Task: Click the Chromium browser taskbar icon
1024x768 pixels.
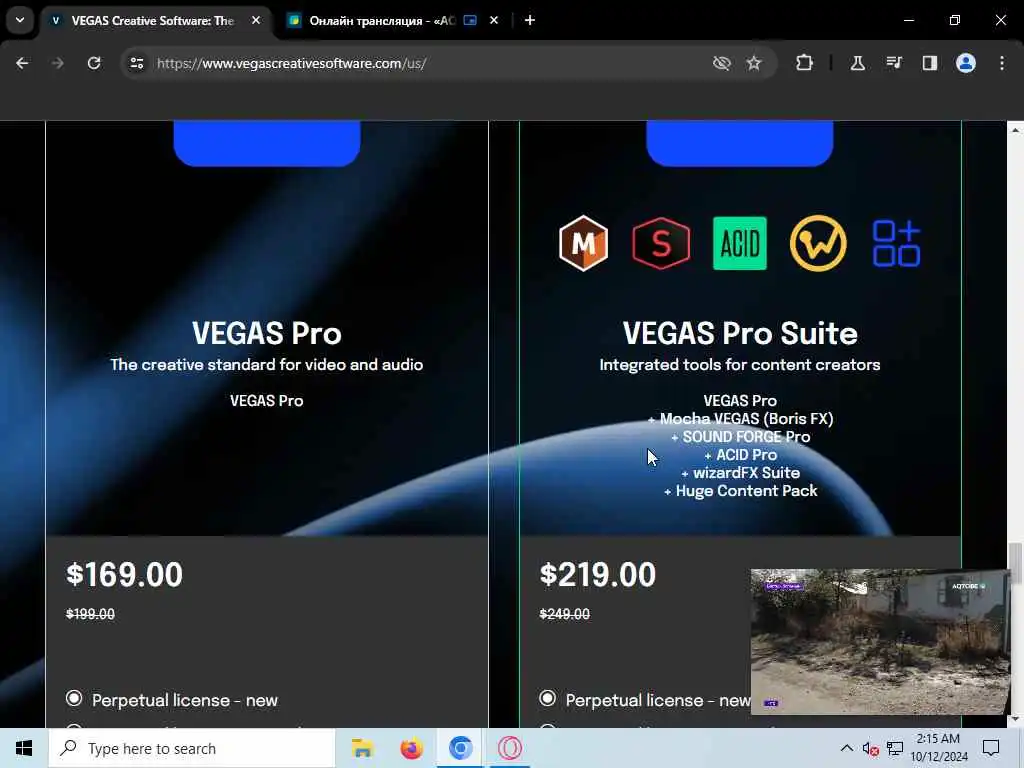Action: pos(460,748)
